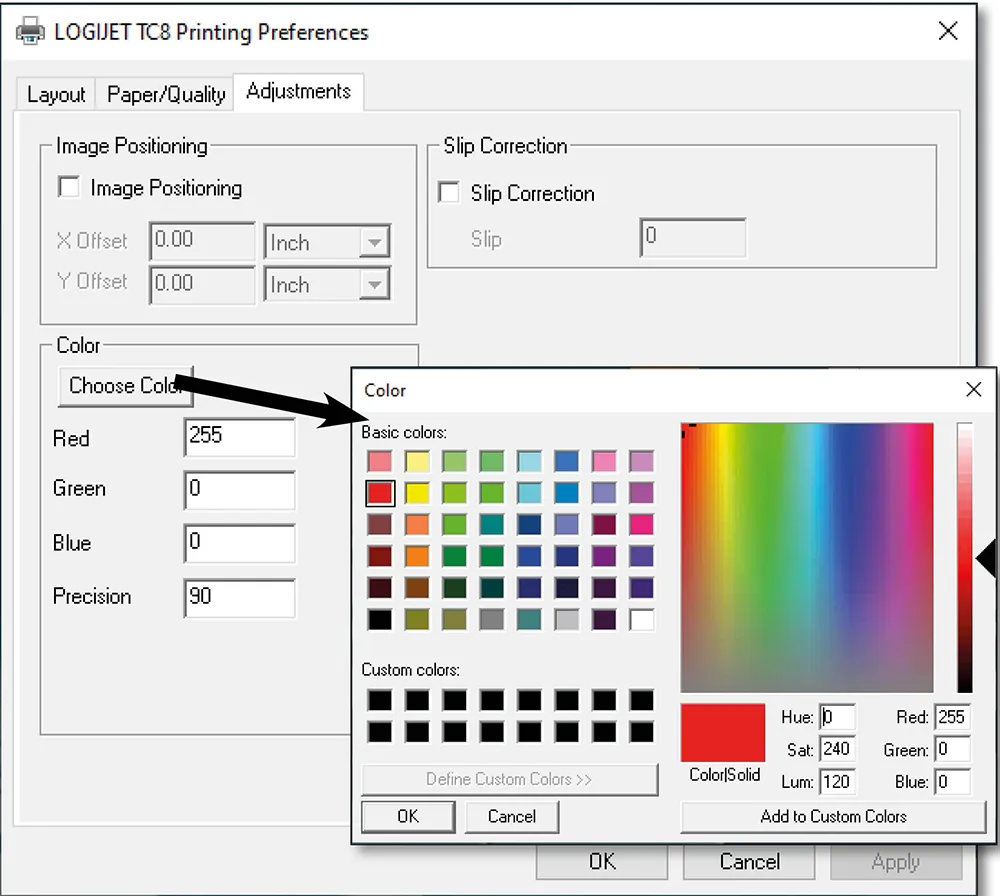Click the Apply button
Screen dimensions: 1000x896
(896, 863)
